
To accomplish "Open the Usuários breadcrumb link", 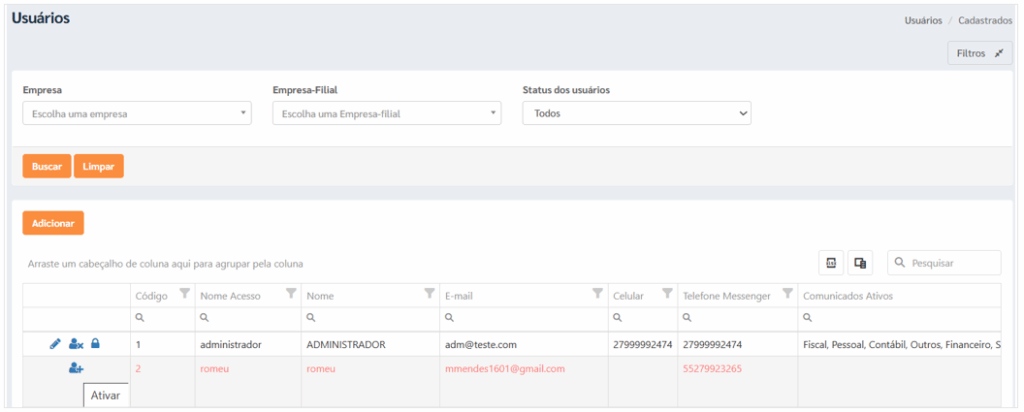I will tap(923, 20).
